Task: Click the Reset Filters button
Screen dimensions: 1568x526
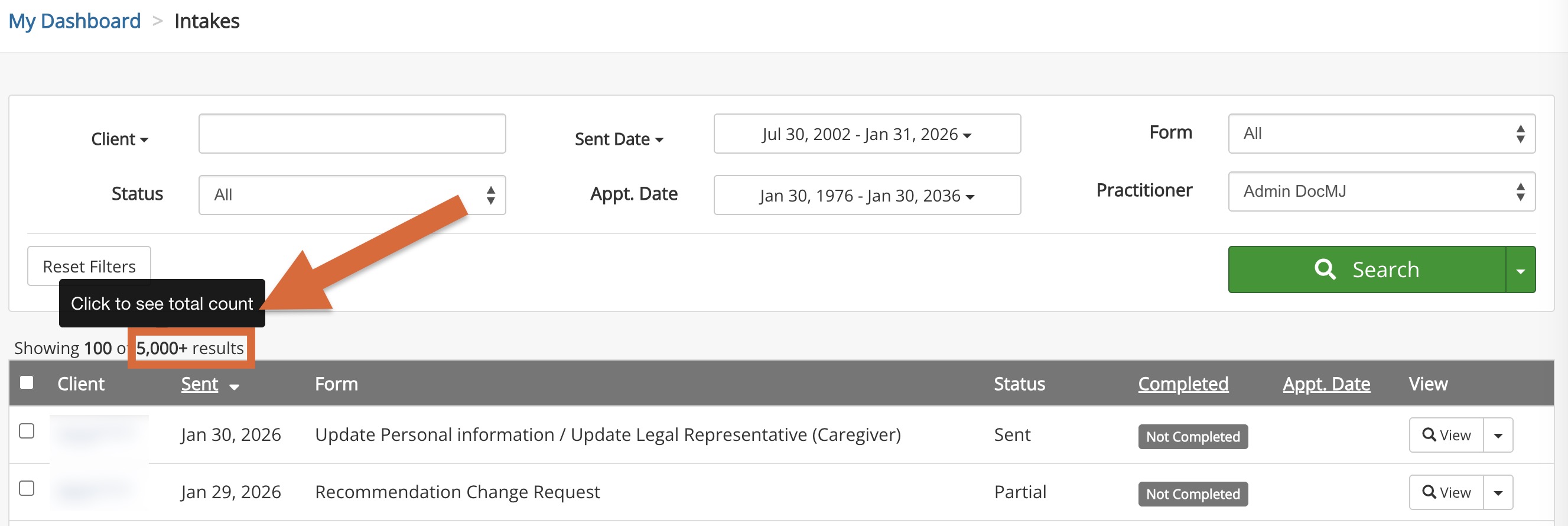Action: pos(89,266)
